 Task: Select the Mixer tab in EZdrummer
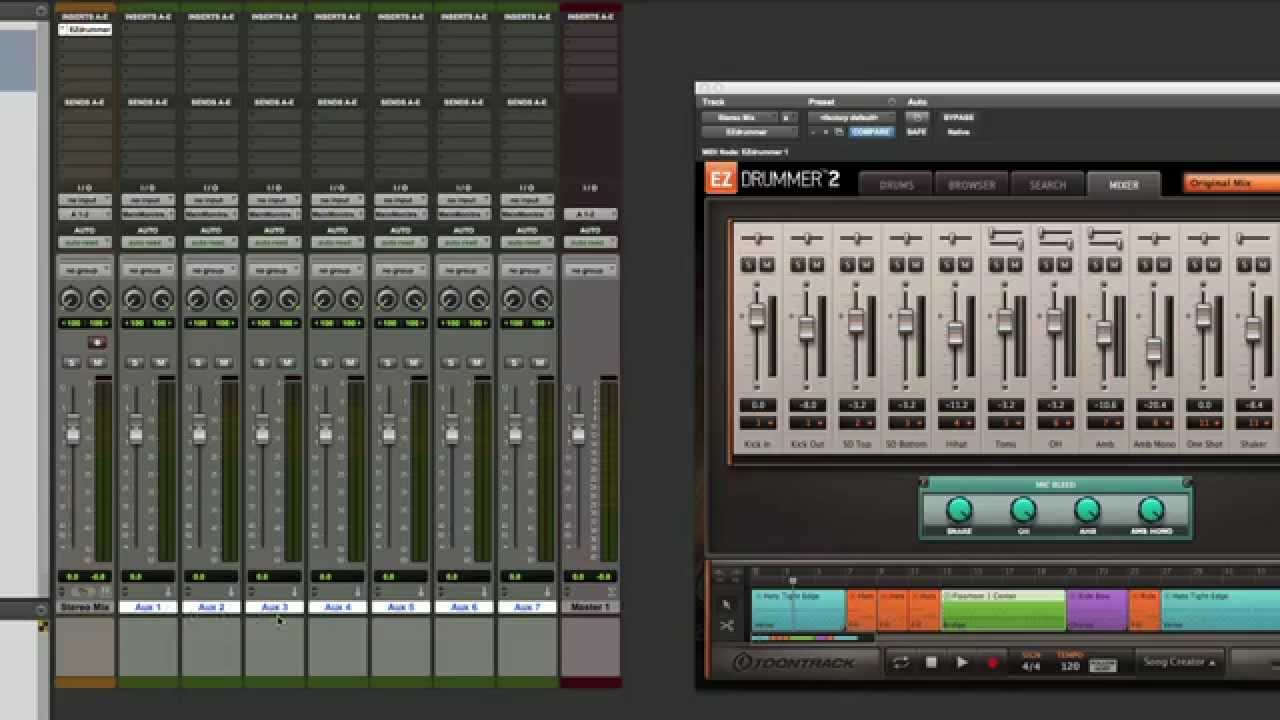click(1123, 184)
